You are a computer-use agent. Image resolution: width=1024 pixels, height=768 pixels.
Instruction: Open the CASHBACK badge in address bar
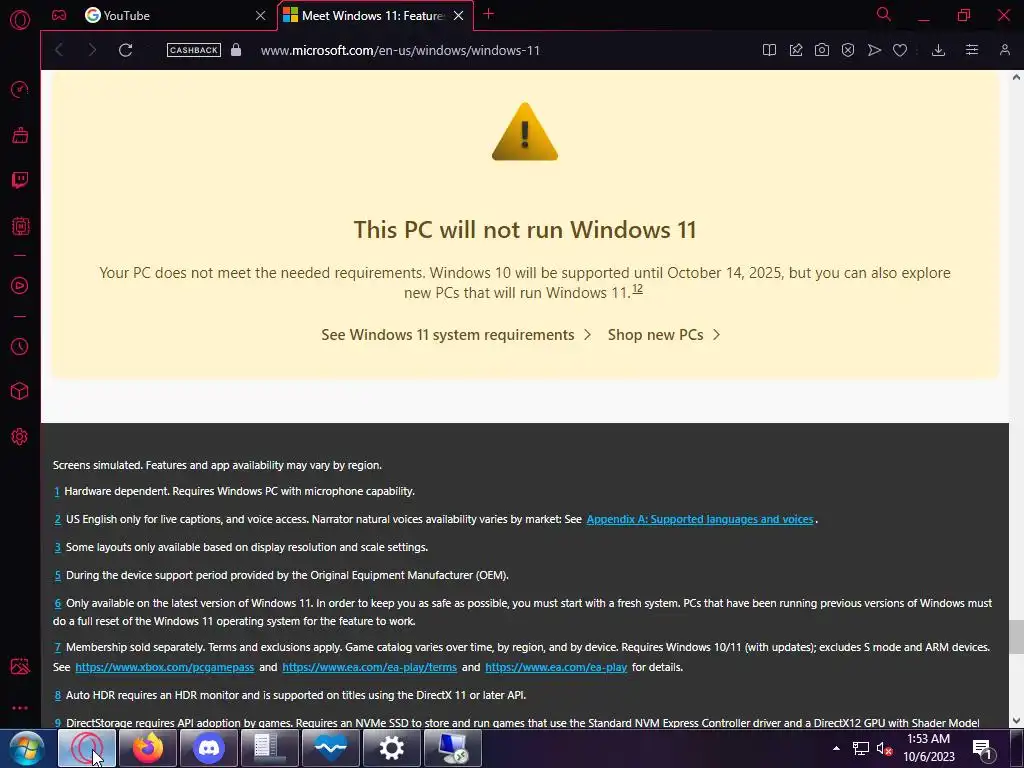point(193,50)
